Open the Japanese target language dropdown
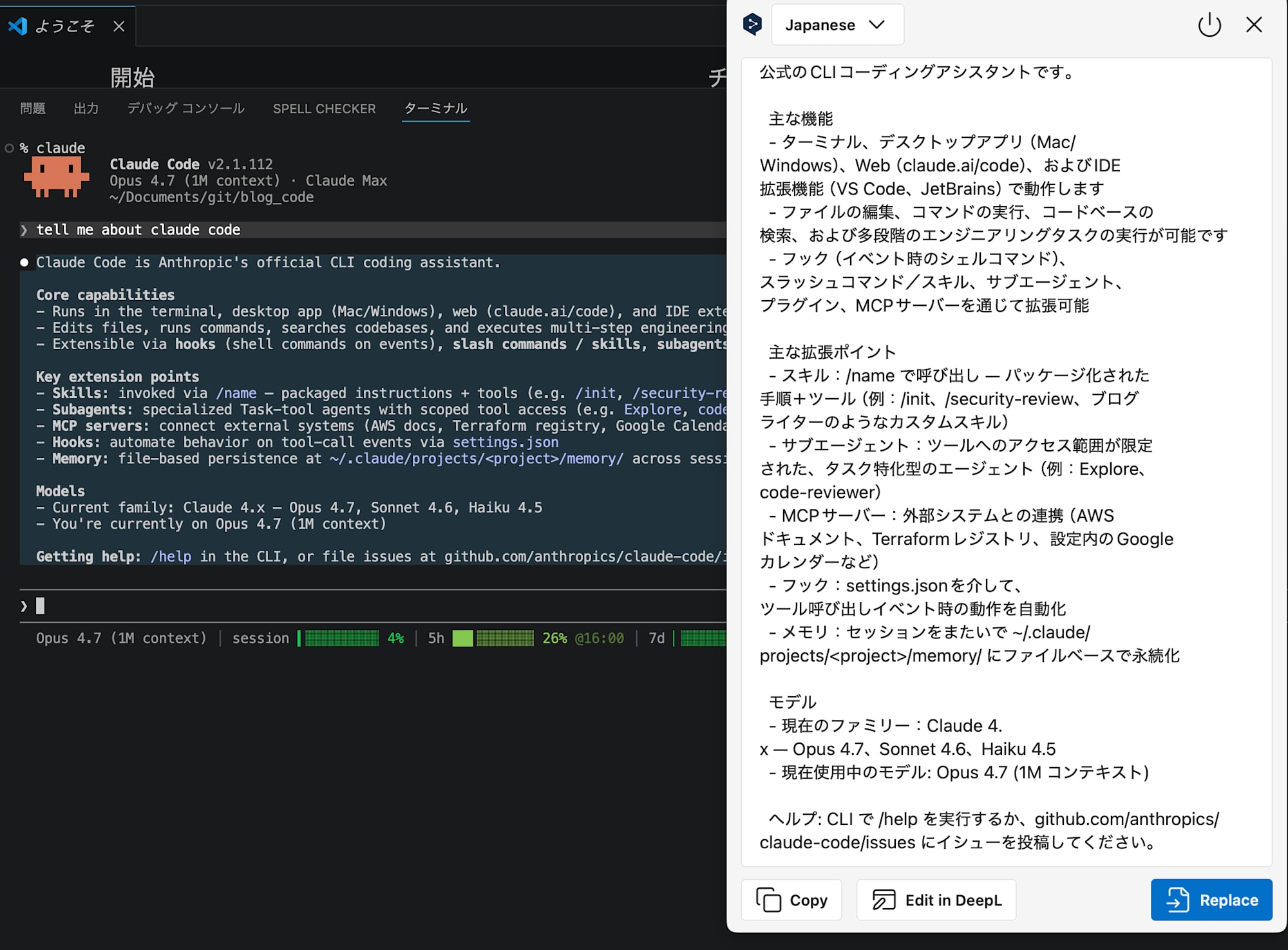This screenshot has height=950, width=1288. (837, 24)
